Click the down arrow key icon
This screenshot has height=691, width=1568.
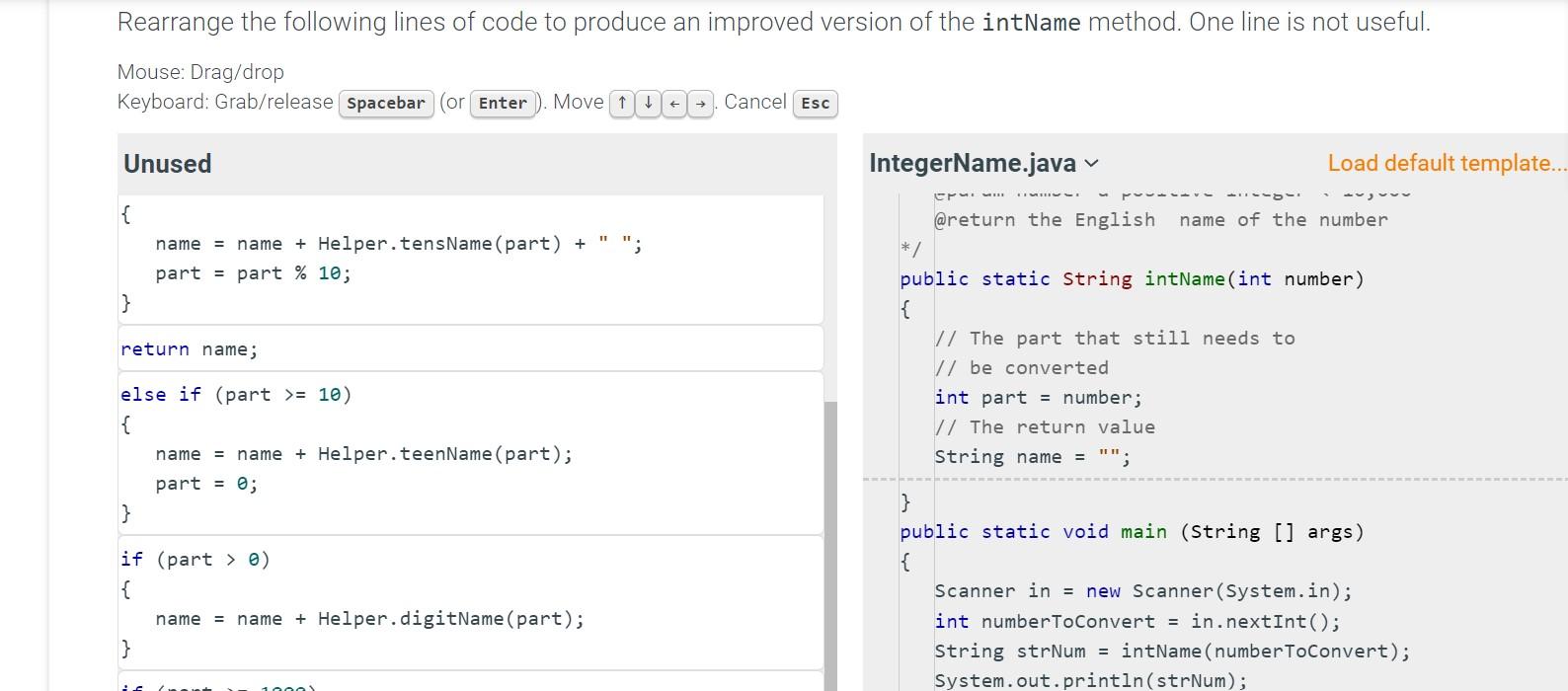click(648, 104)
